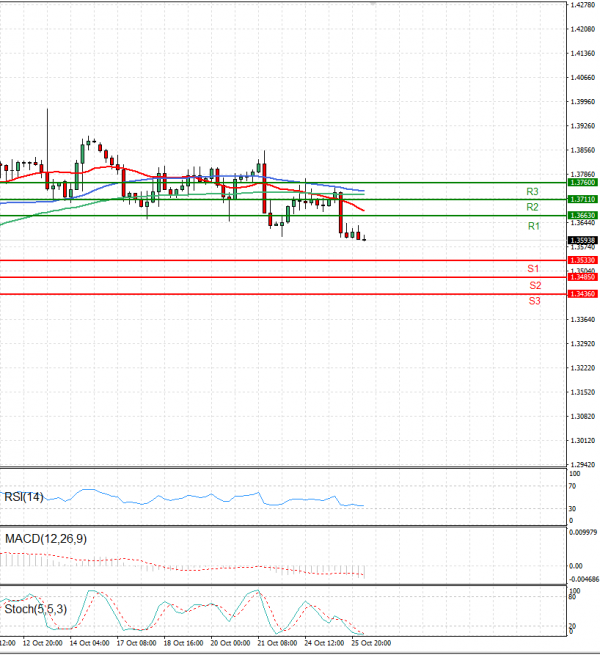This screenshot has width=600, height=655.
Task: Click the R1 resistance label
Action: point(533,227)
